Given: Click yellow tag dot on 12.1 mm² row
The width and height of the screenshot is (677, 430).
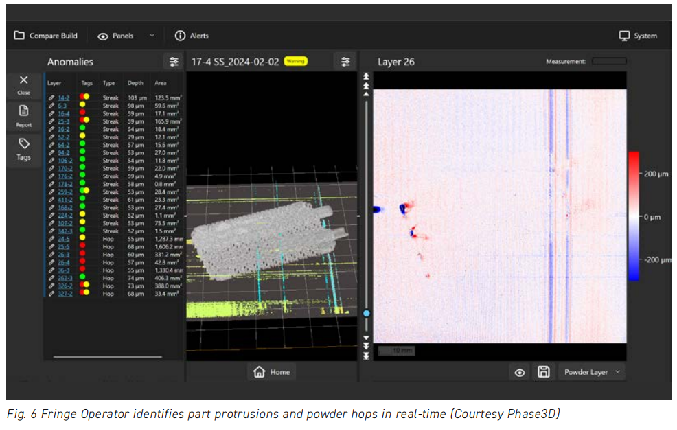Looking at the screenshot, I should (82, 136).
